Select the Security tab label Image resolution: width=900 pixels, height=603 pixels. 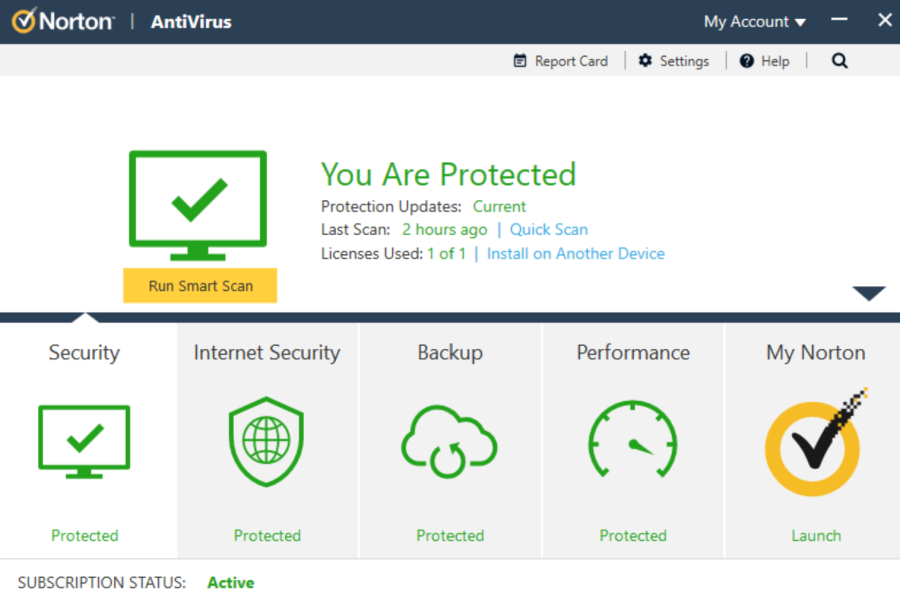84,353
